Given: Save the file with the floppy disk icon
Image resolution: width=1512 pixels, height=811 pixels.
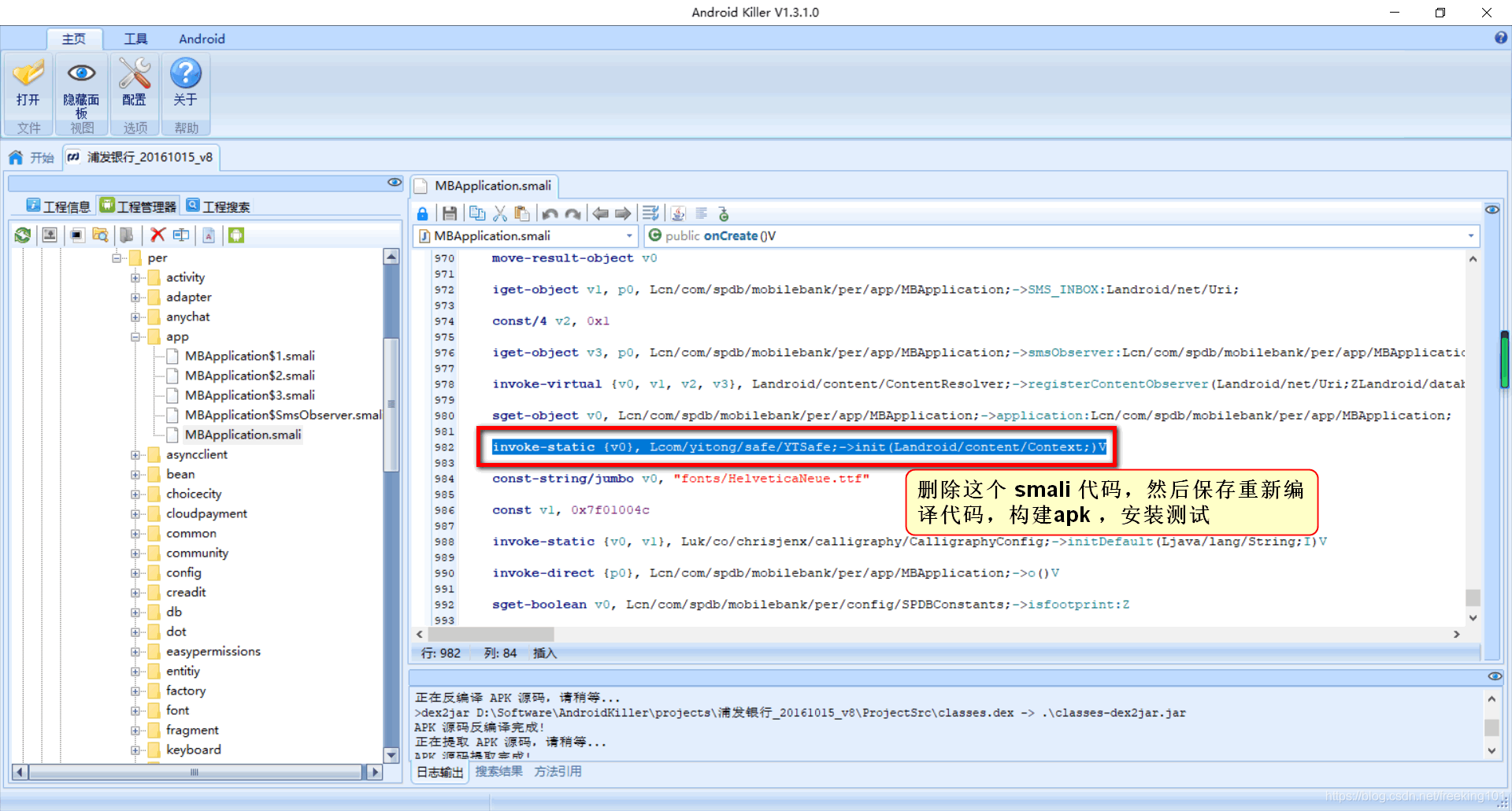Looking at the screenshot, I should [450, 213].
